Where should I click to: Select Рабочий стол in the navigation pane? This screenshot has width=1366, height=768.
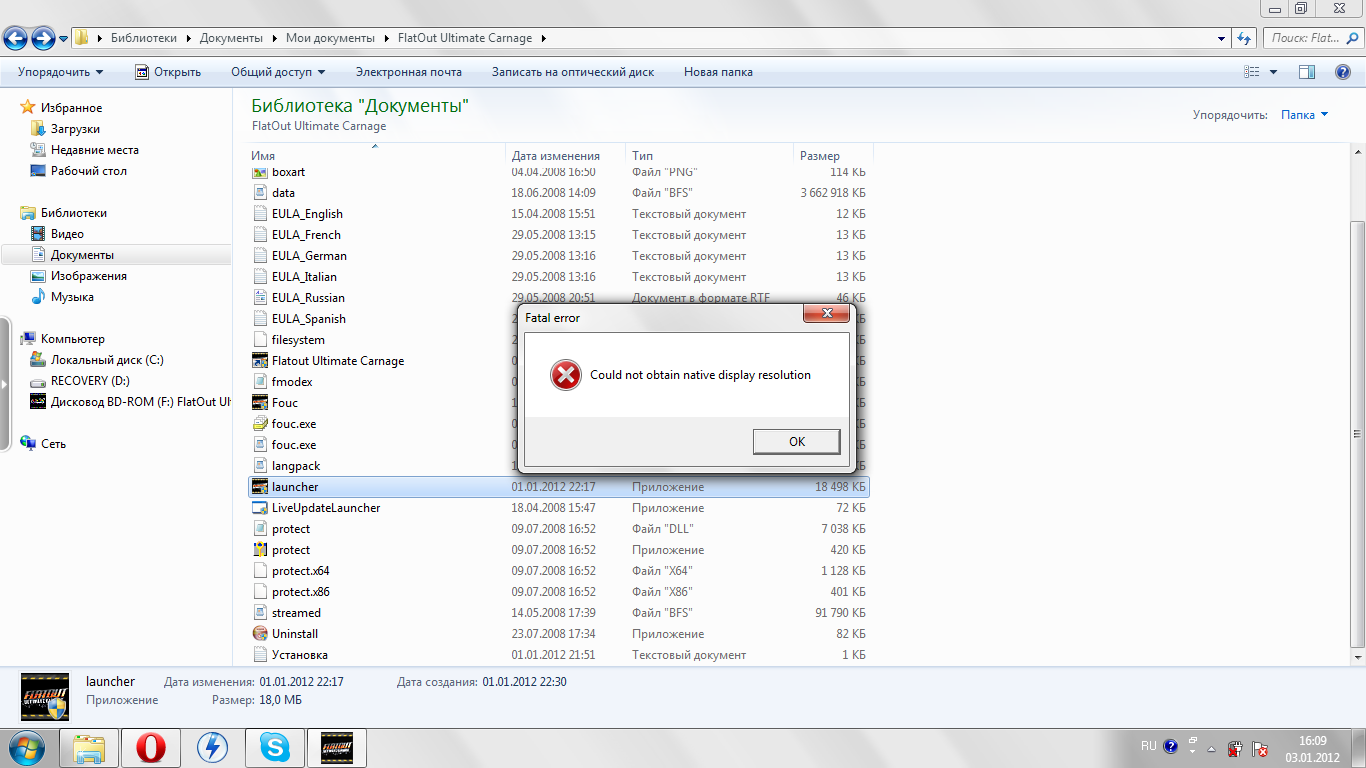tap(89, 171)
